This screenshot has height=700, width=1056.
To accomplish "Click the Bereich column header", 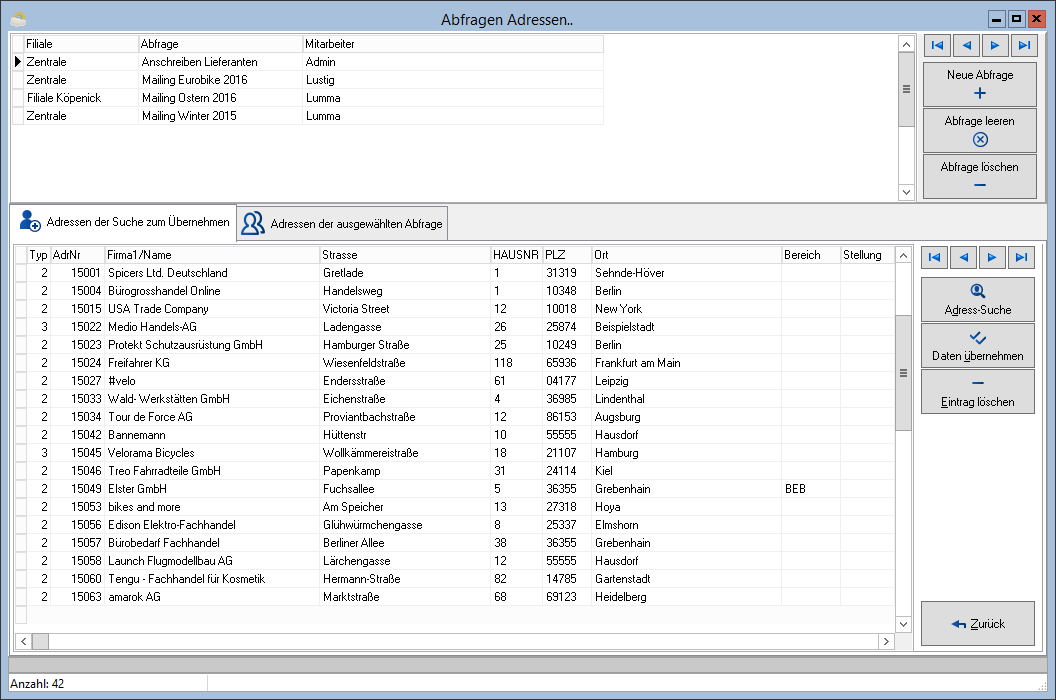I will pos(811,255).
